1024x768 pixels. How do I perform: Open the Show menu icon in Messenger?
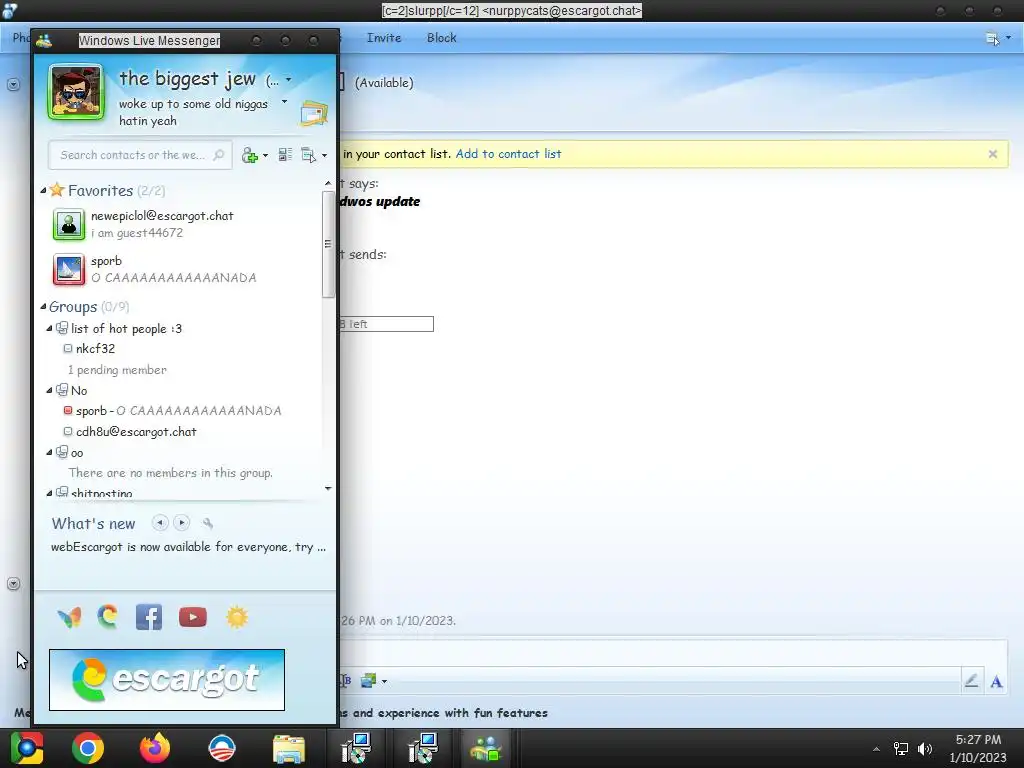(x=308, y=155)
